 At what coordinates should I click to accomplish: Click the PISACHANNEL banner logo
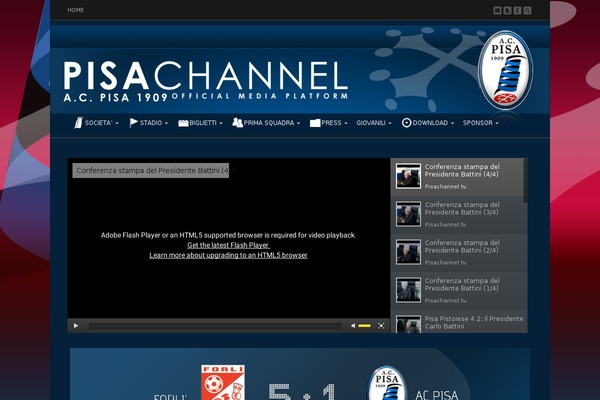(x=206, y=81)
